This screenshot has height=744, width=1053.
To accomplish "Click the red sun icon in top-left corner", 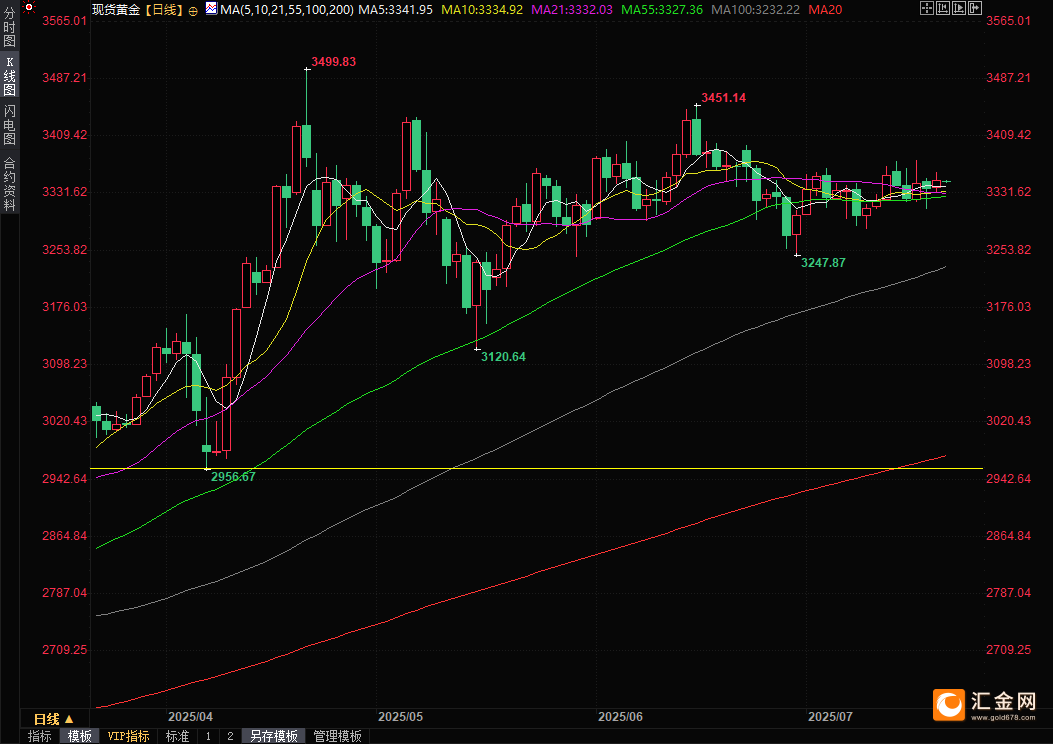I will click(x=28, y=7).
